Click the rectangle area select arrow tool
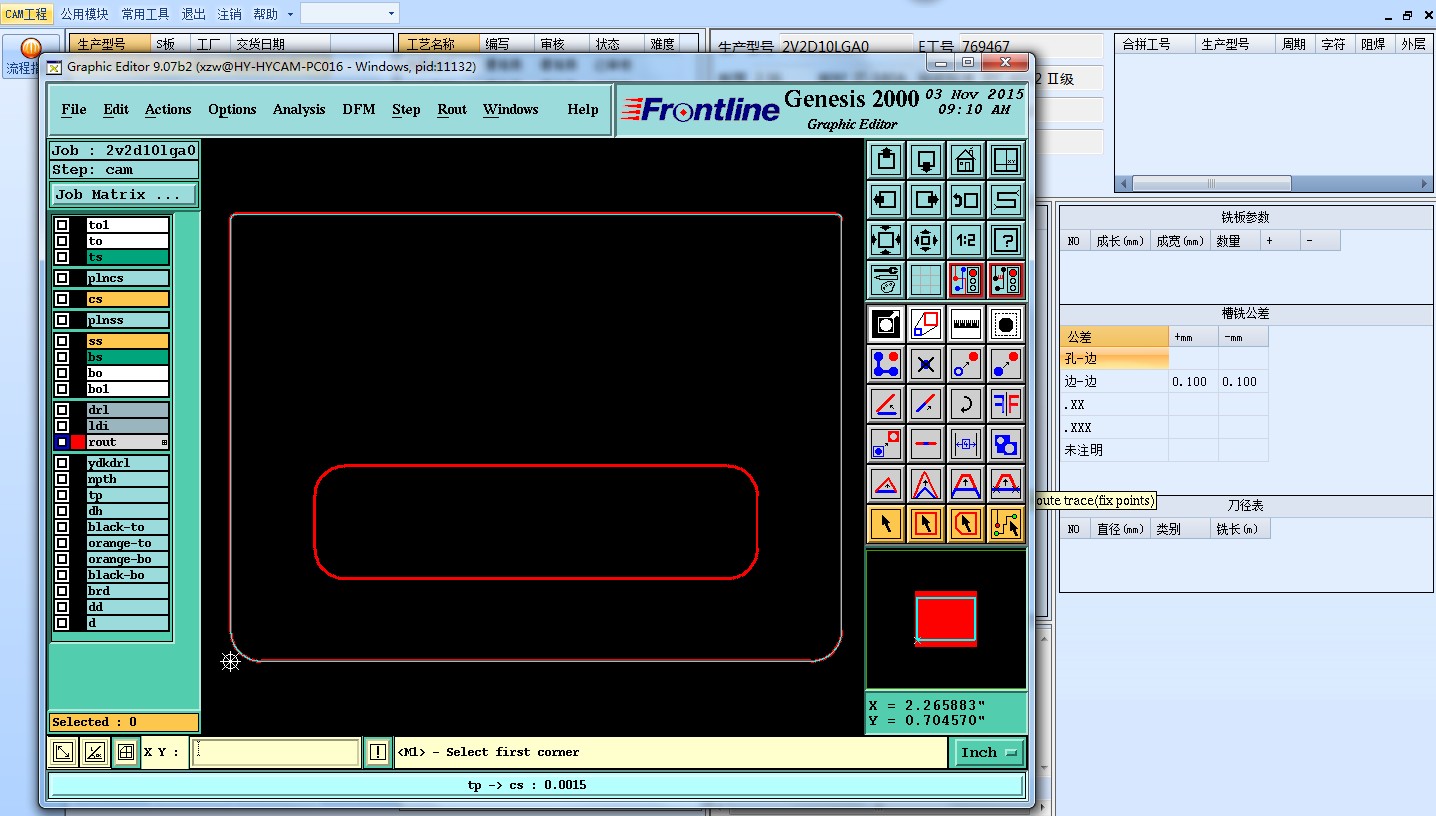The height and width of the screenshot is (816, 1436). (x=925, y=524)
